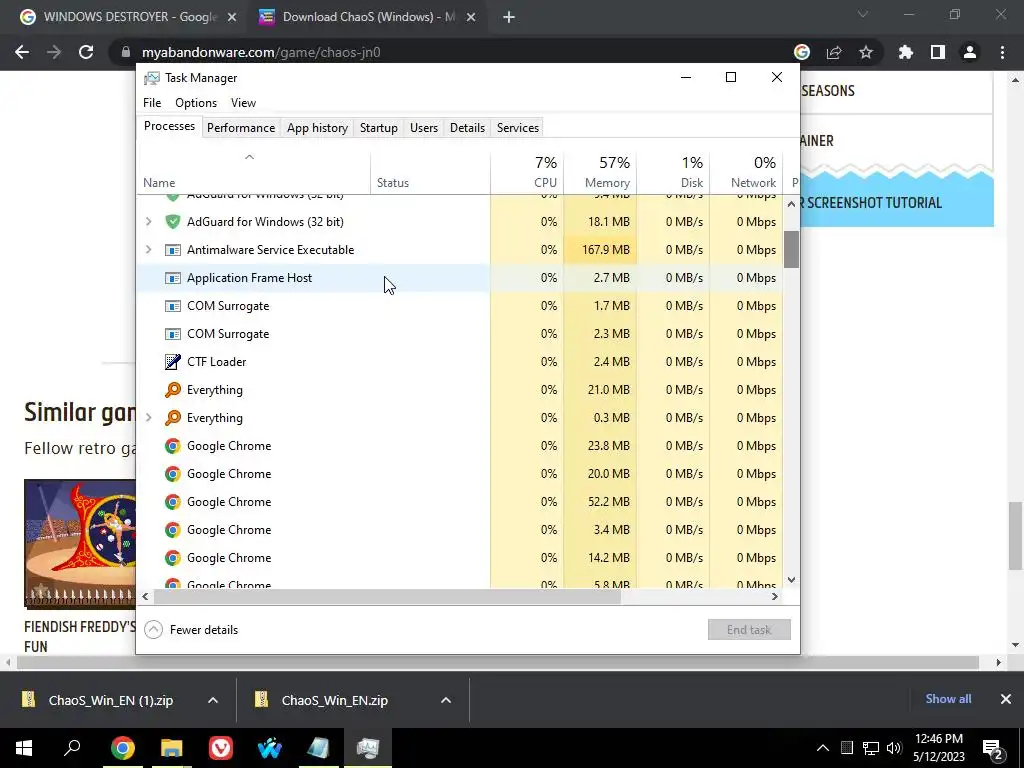Open the ChaoS_Win_EN.zip download

coord(334,700)
